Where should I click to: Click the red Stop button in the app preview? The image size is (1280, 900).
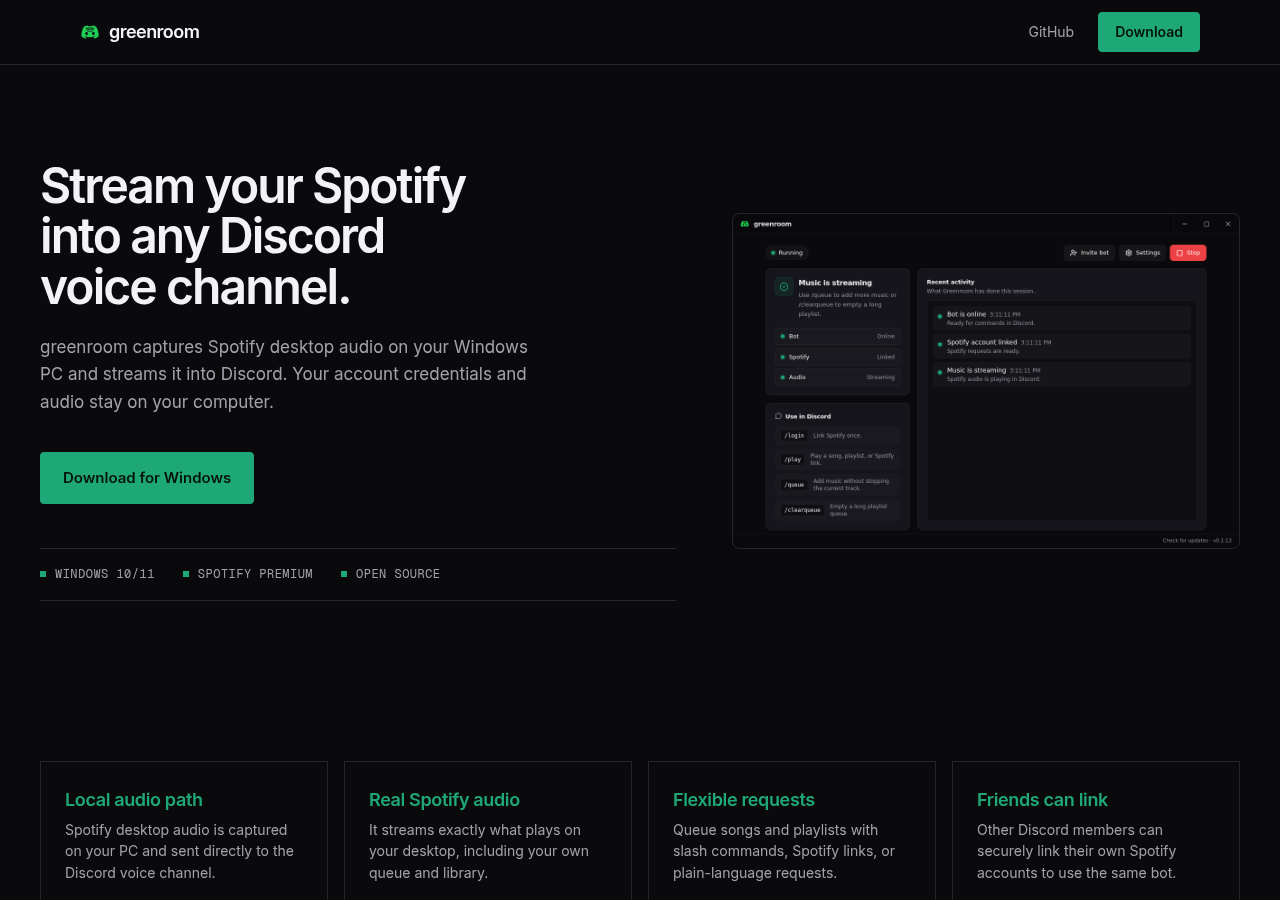(1188, 253)
